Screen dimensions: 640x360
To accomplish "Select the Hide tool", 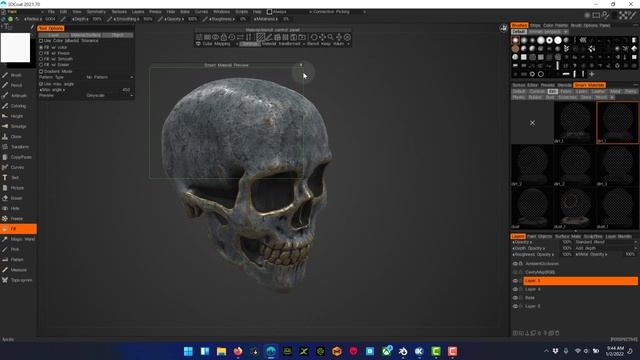I will 16,208.
